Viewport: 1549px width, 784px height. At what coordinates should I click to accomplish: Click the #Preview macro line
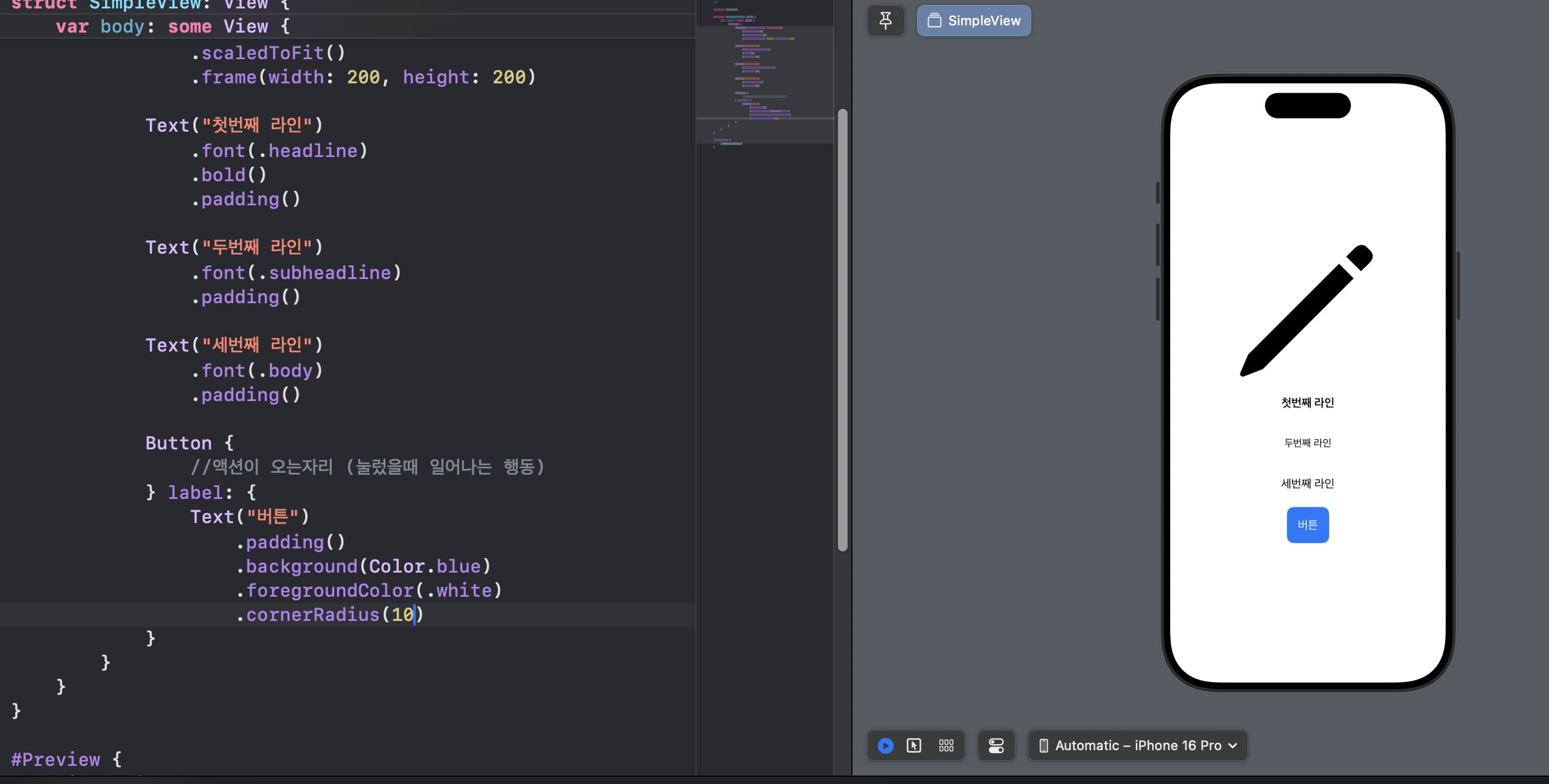[x=56, y=759]
